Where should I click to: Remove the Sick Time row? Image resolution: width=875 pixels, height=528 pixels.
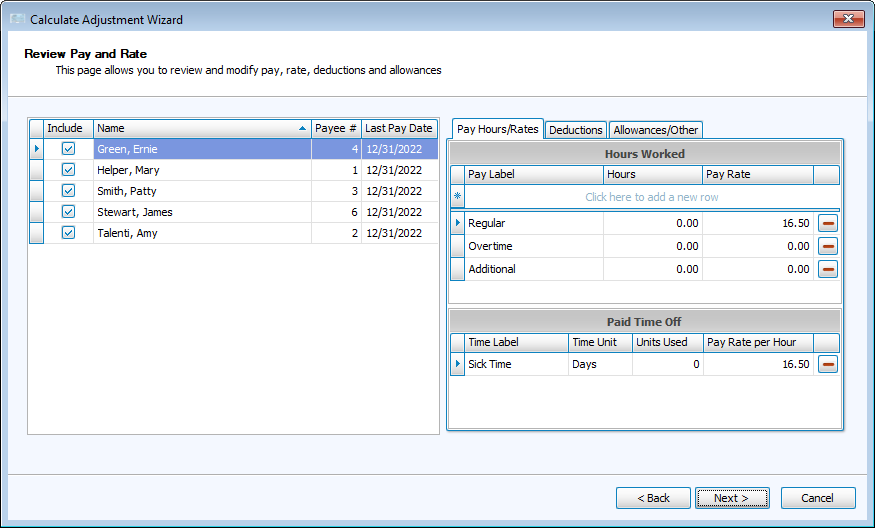(x=828, y=364)
